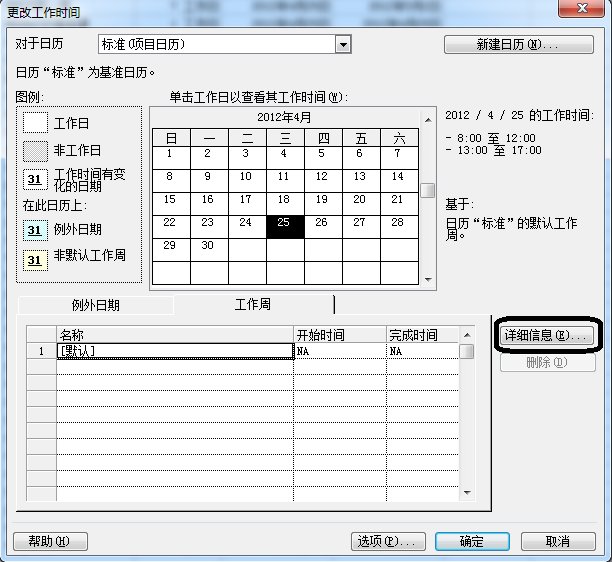The height and width of the screenshot is (562, 612).
Task: Select April 5 in the calendar
Action: 323,158
